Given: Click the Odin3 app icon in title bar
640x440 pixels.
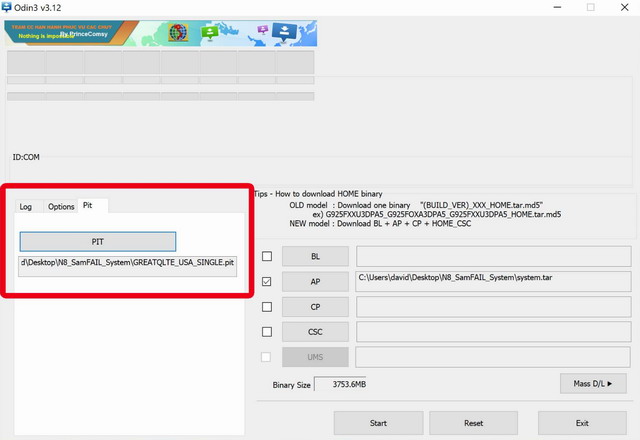Looking at the screenshot, I should coord(9,7).
